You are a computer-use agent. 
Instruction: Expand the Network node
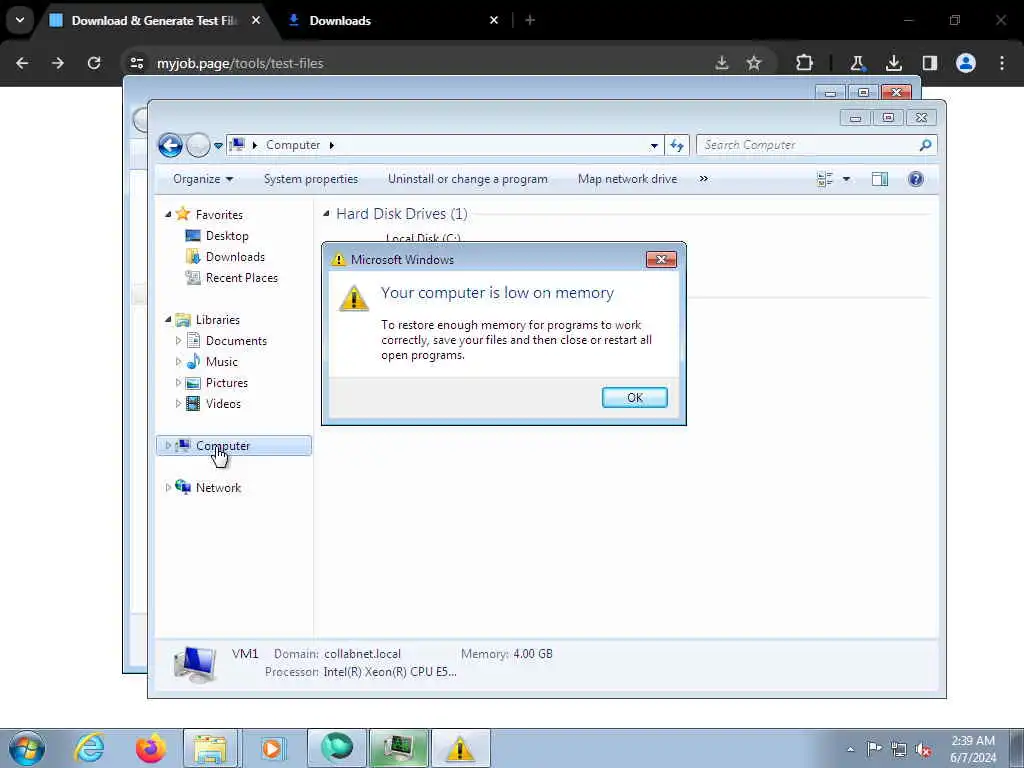(168, 487)
